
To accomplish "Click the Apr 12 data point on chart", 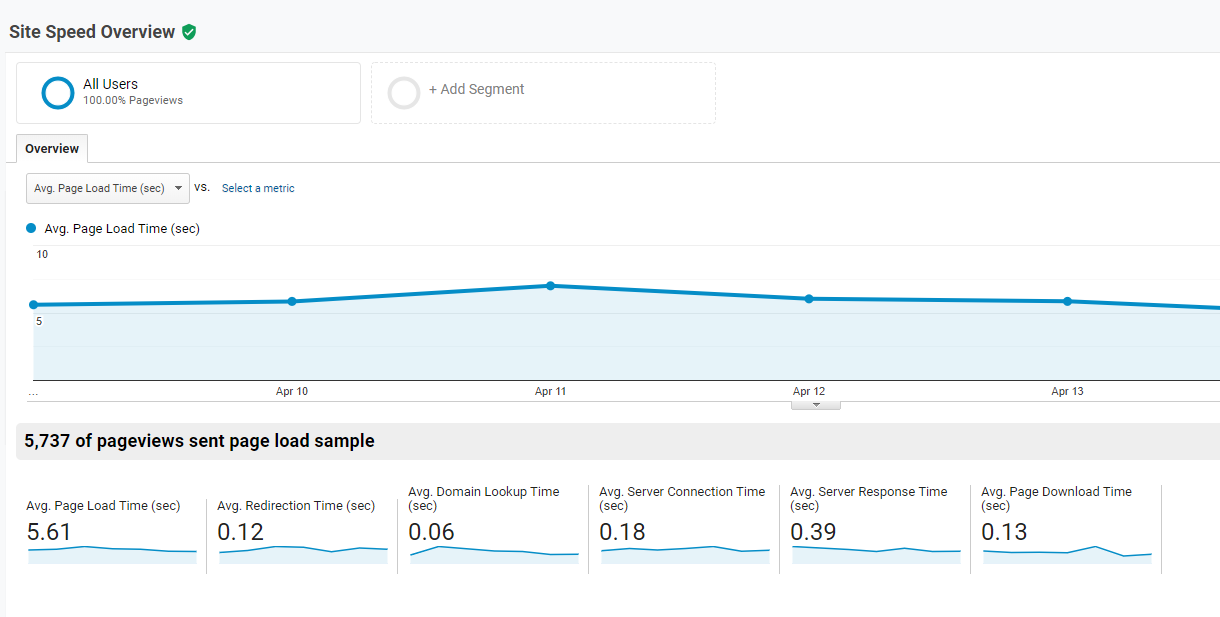I will pyautogui.click(x=809, y=298).
